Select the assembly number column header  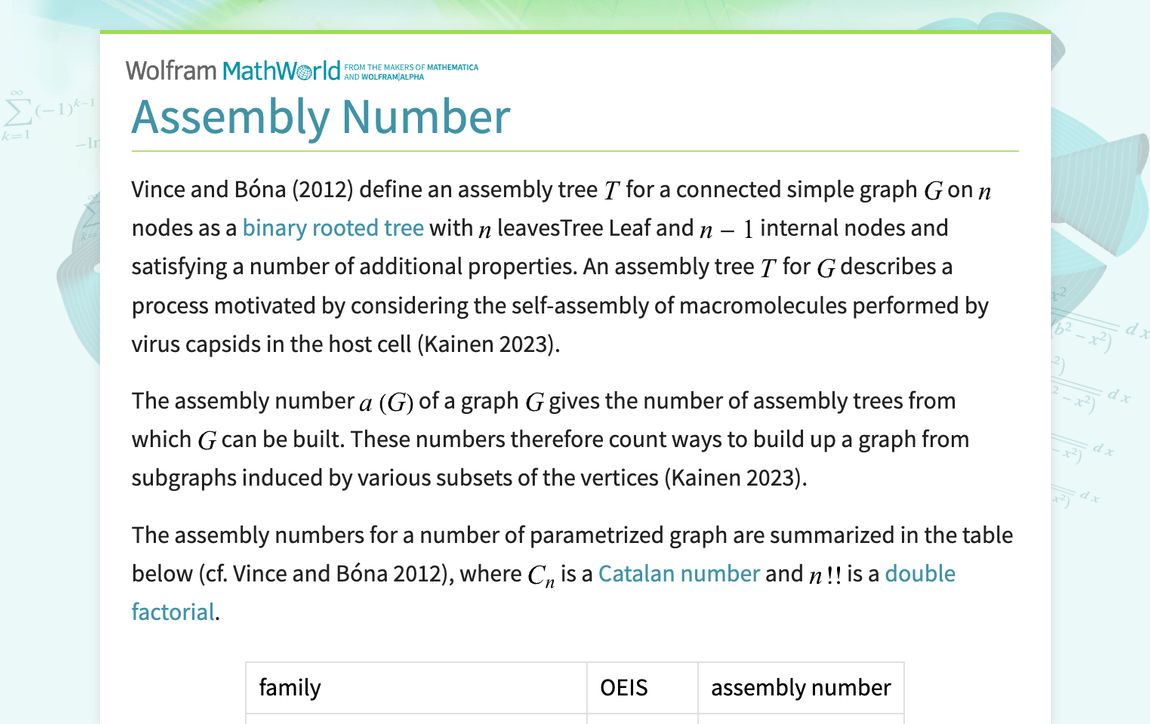800,687
